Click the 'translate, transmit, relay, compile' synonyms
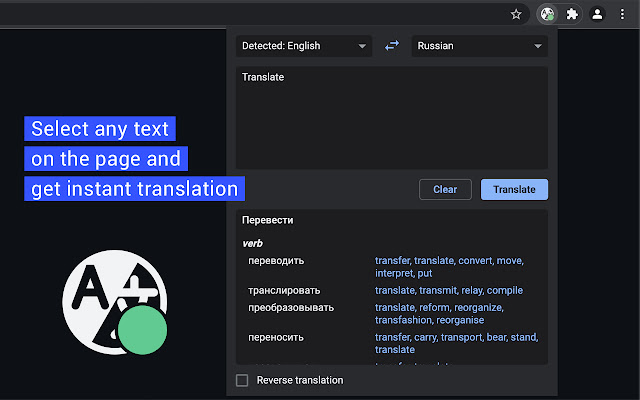Viewport: 640px width, 400px height. coord(449,290)
